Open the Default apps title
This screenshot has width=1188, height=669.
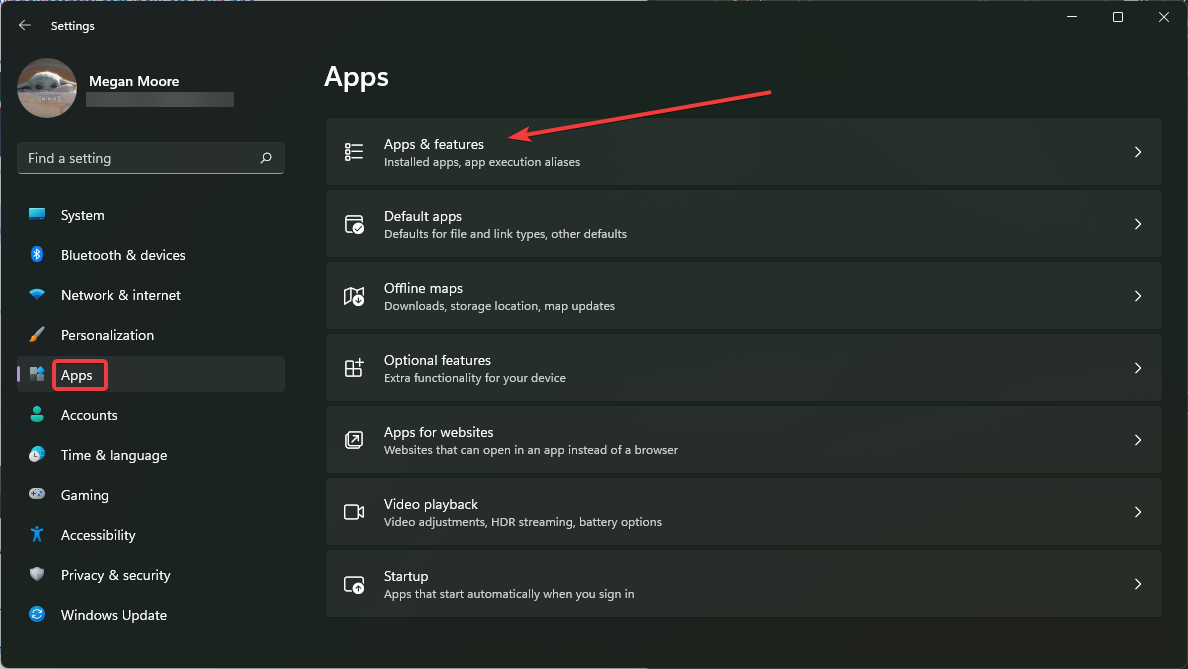(x=423, y=216)
